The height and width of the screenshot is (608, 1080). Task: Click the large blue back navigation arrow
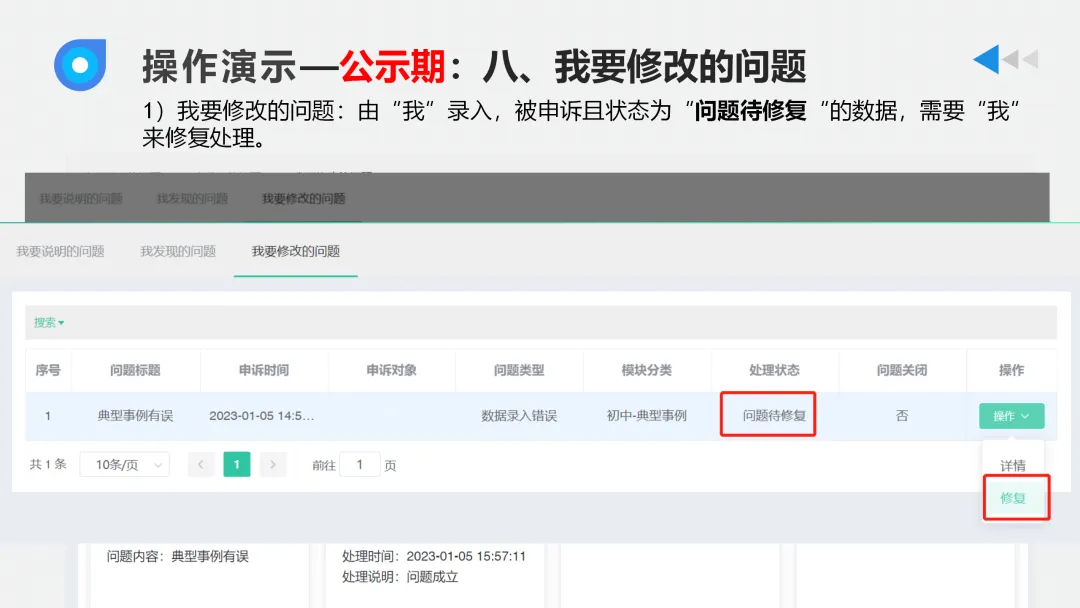click(987, 60)
